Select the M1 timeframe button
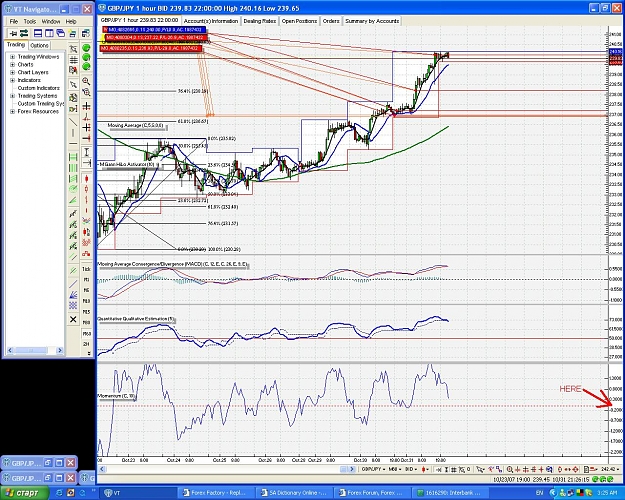Viewport: 625px width, 500px height. pos(86,280)
